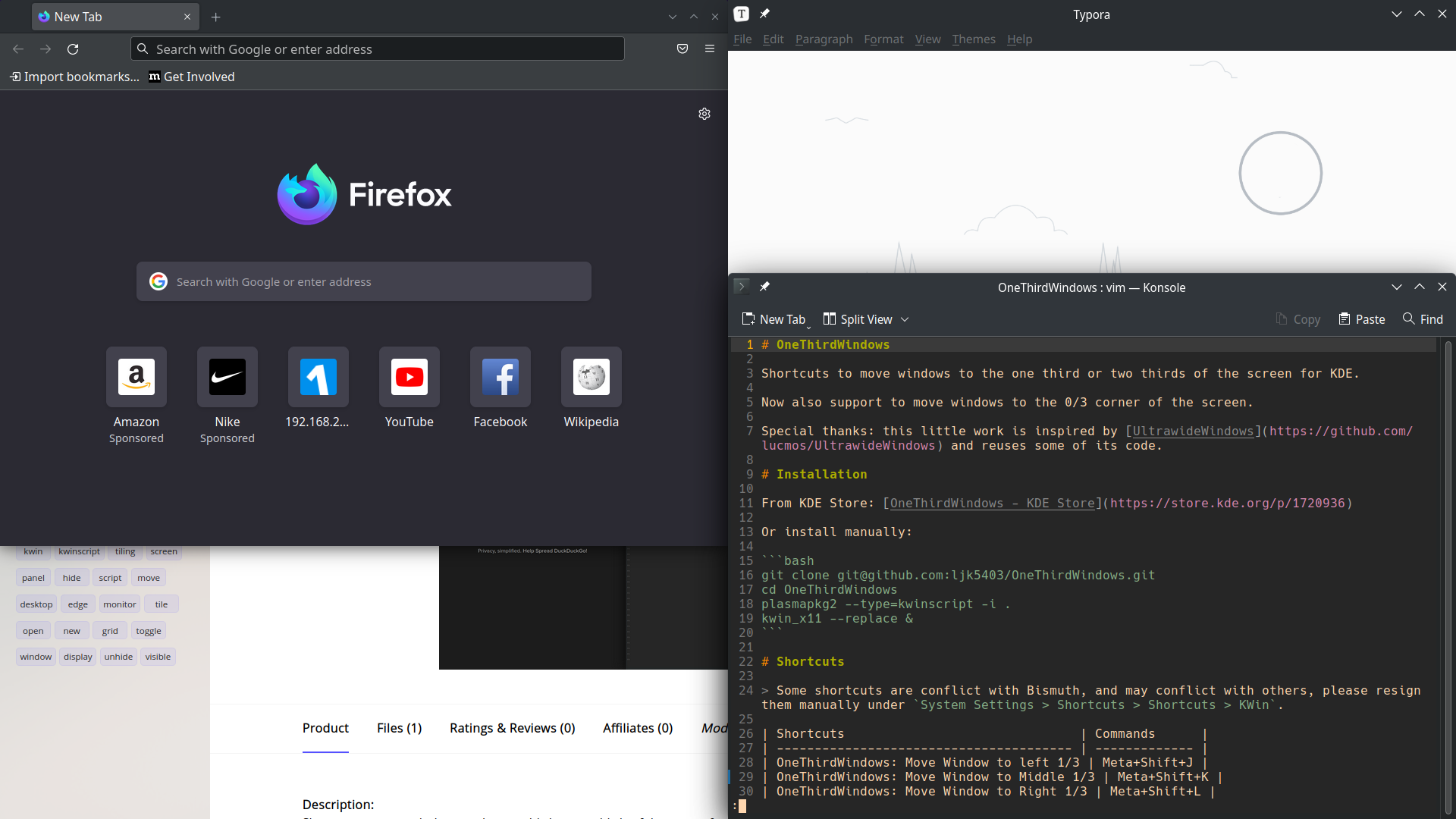This screenshot has height=819, width=1456.
Task: Click Copy in the Konsole toolbar
Action: click(x=1298, y=319)
